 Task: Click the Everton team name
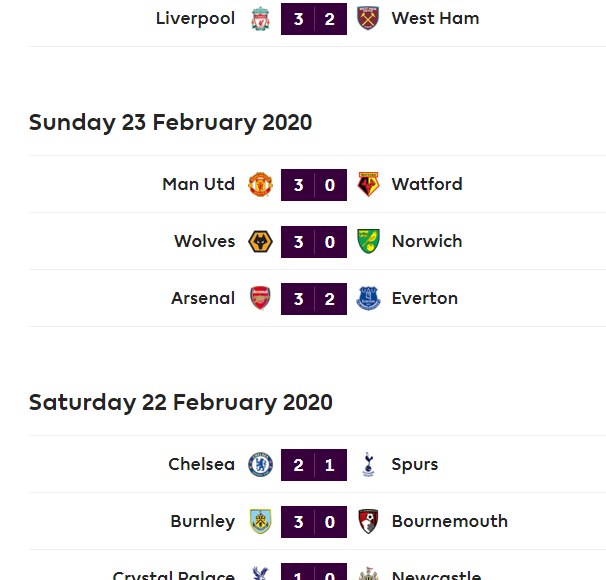[x=425, y=298]
